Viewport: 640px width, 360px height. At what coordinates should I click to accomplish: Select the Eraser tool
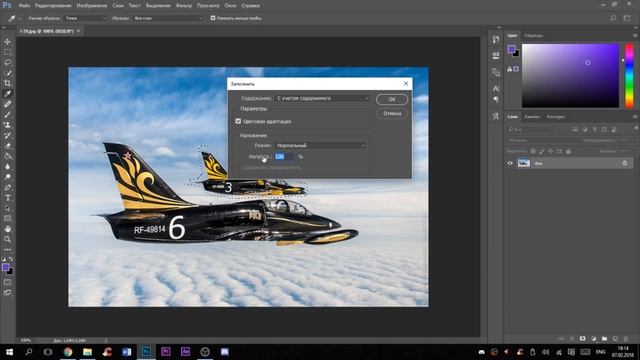pos(7,146)
